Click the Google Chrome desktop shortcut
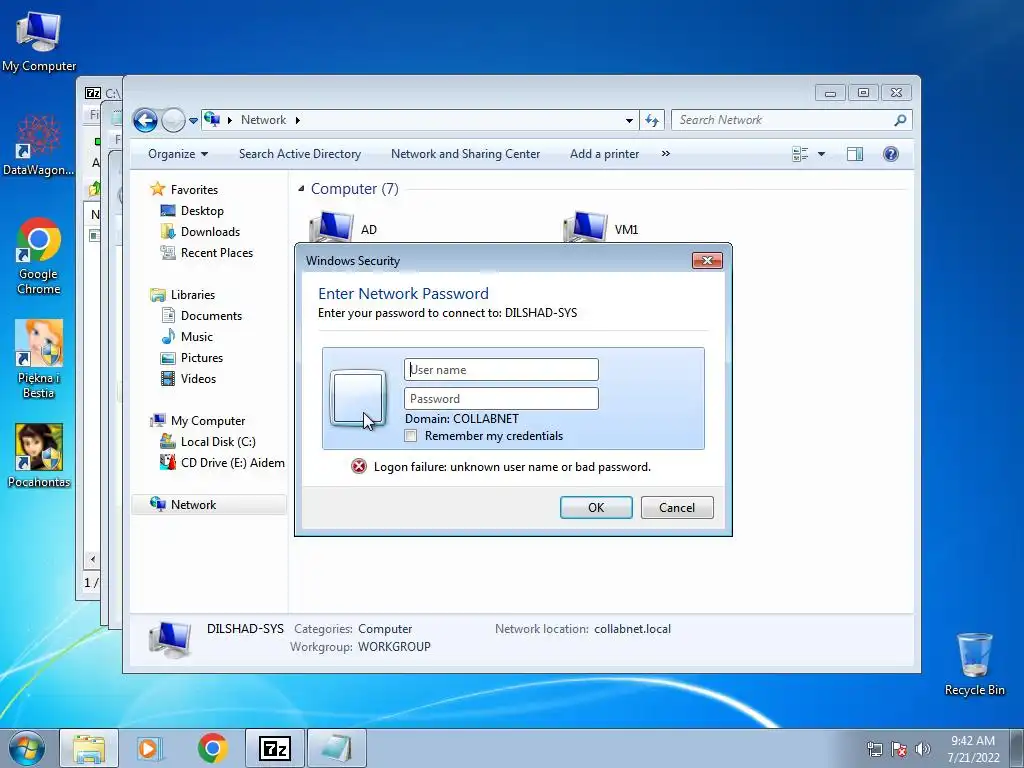The image size is (1024, 768). coord(39,256)
